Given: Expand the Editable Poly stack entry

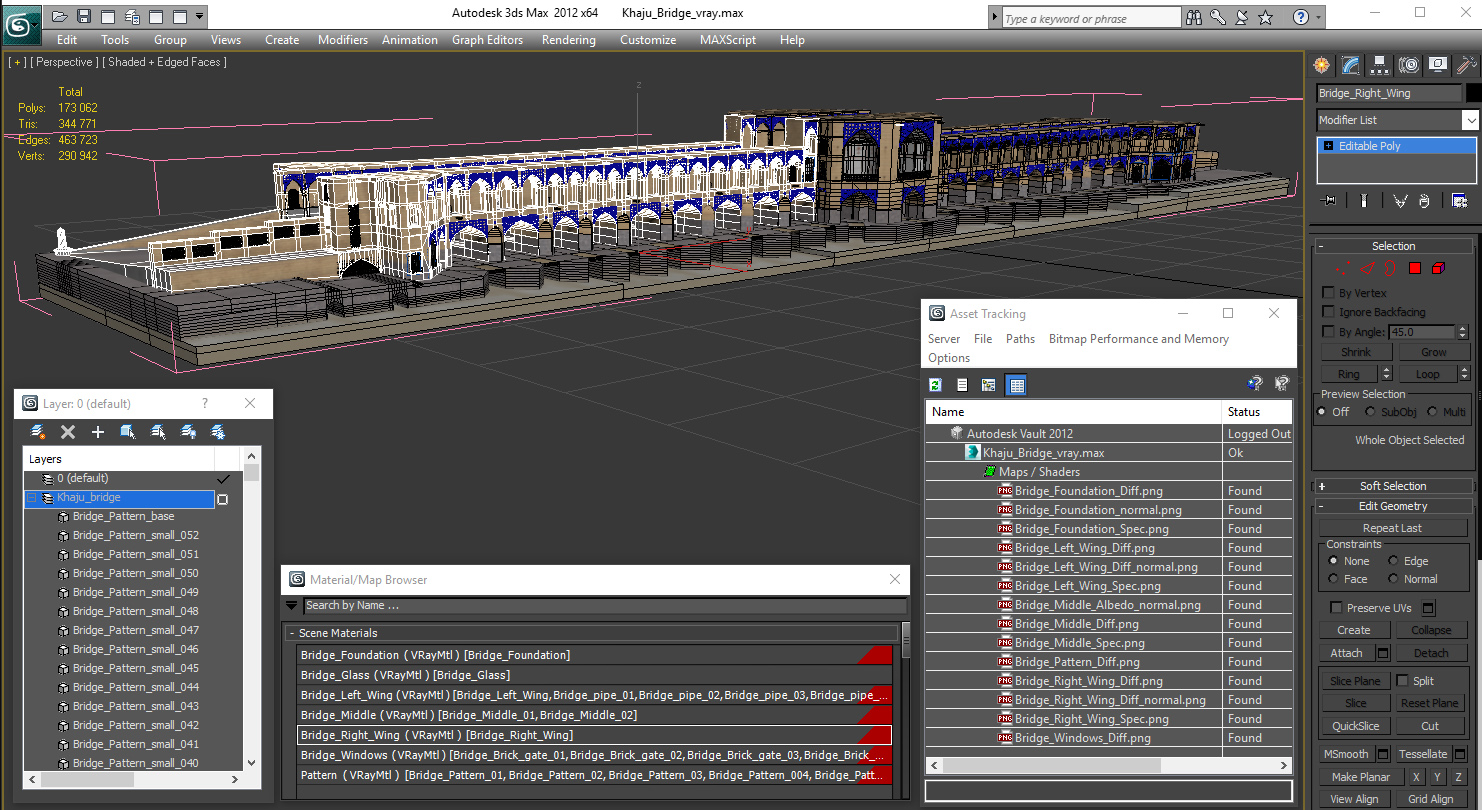Looking at the screenshot, I should coord(1328,146).
